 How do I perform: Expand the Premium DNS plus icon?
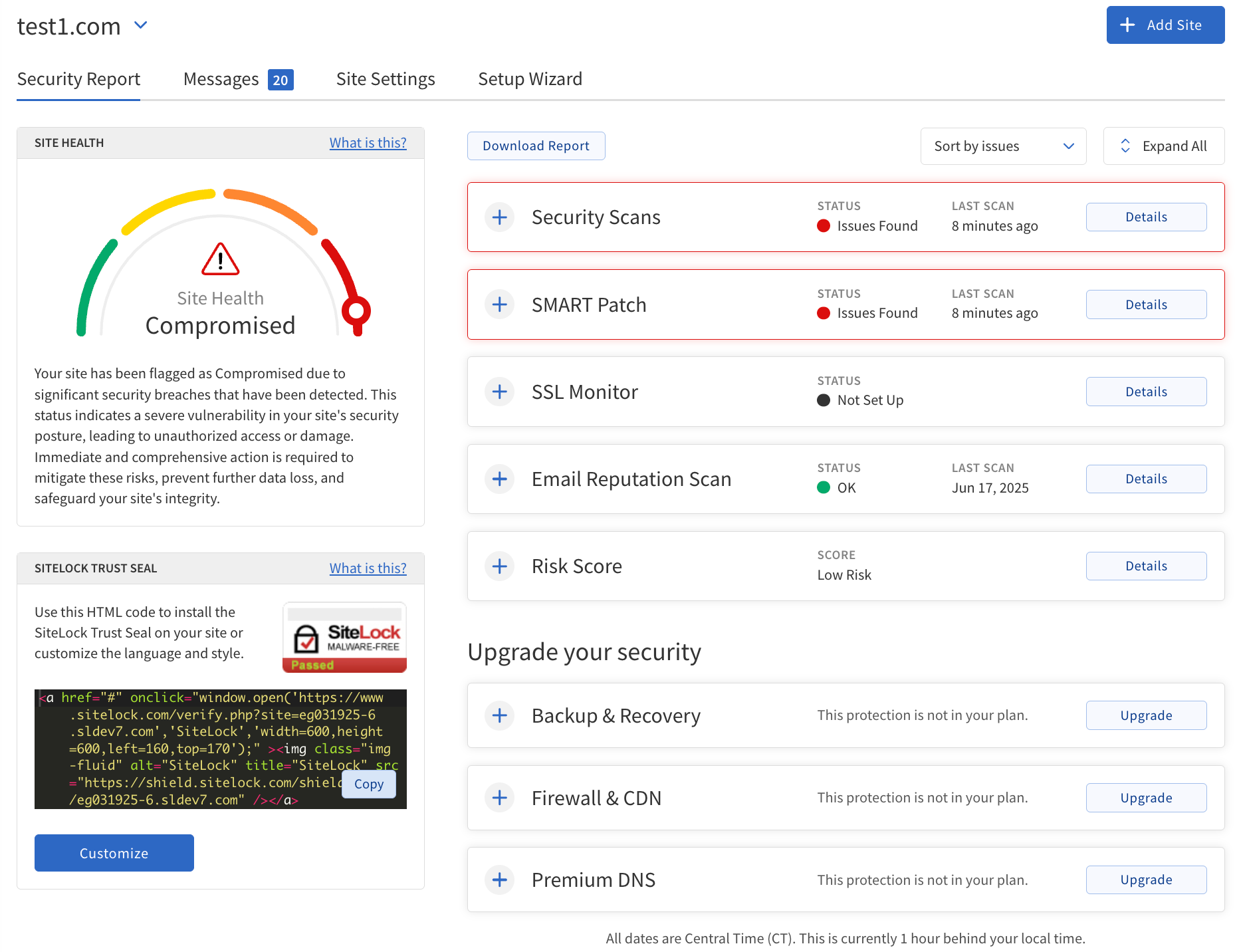[x=500, y=880]
